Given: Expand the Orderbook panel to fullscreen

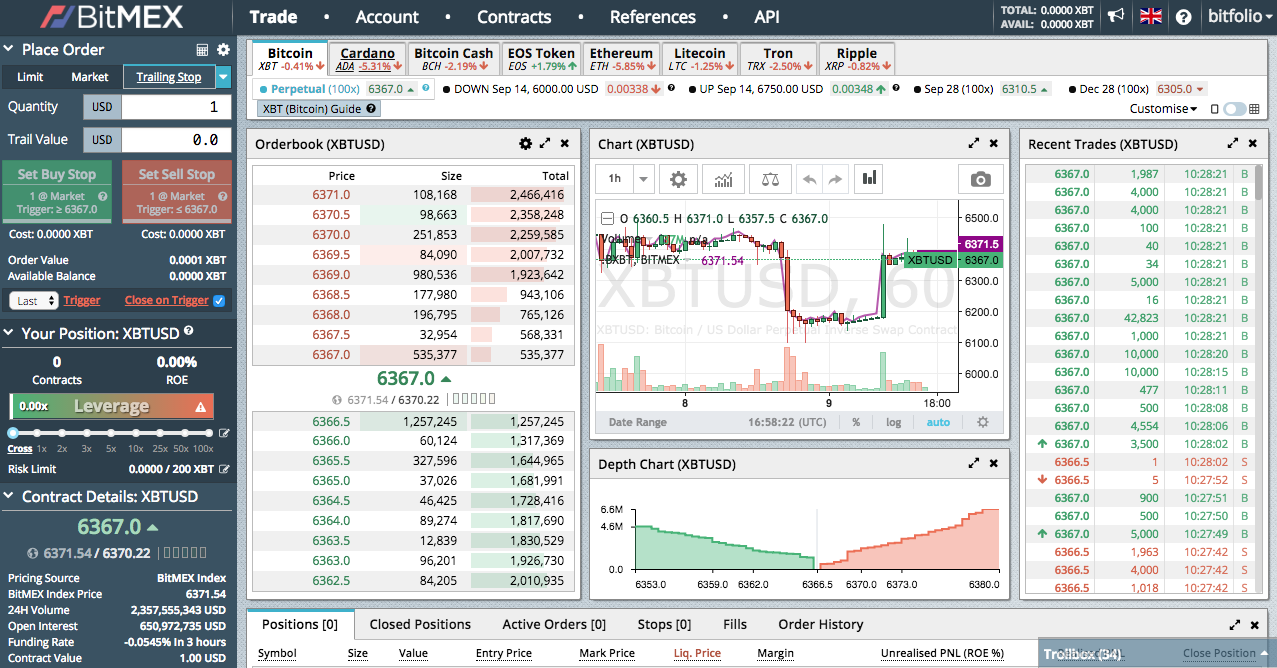Looking at the screenshot, I should point(545,143).
